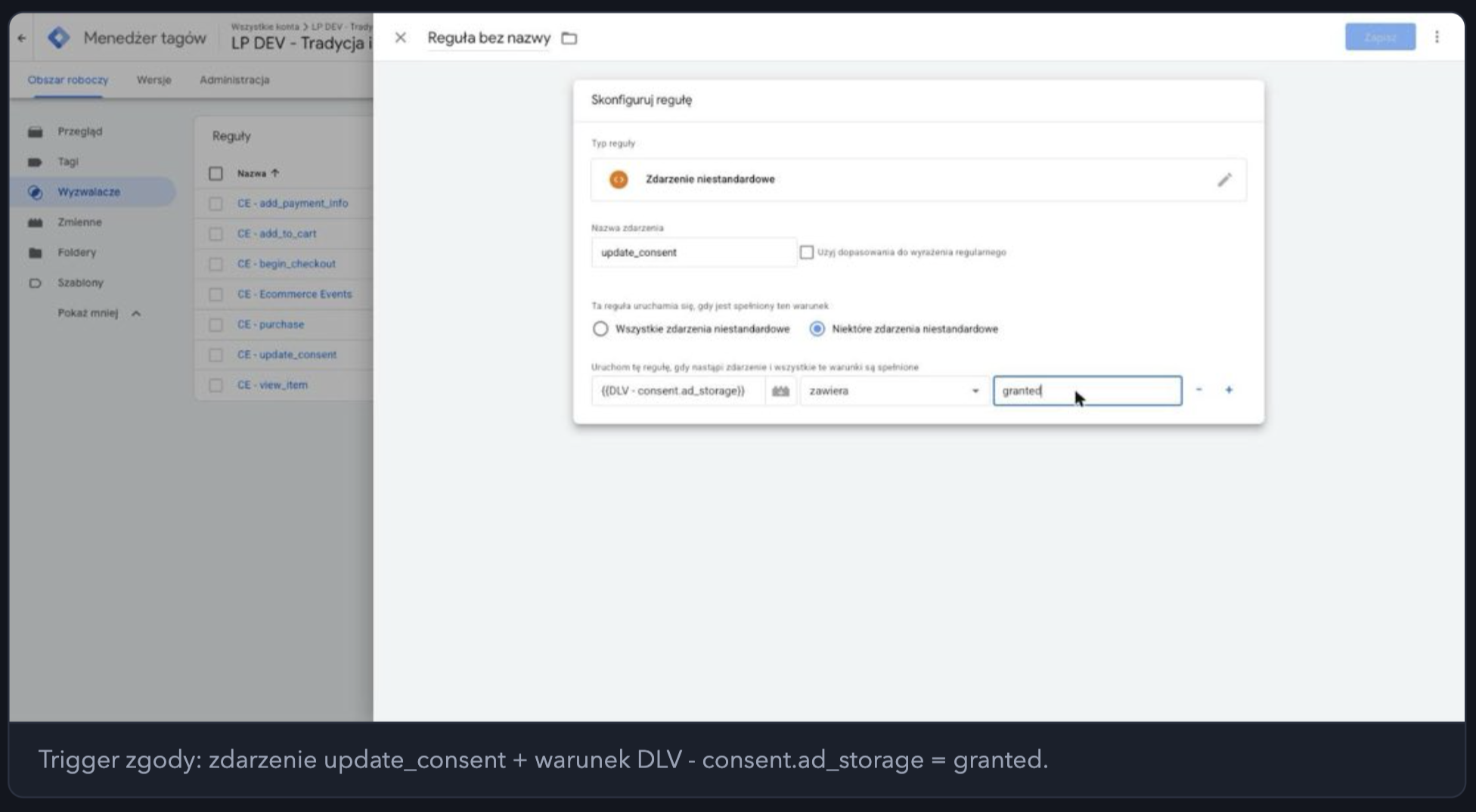
Task: Click the back arrow beside Tag Manager logo
Action: click(x=22, y=38)
